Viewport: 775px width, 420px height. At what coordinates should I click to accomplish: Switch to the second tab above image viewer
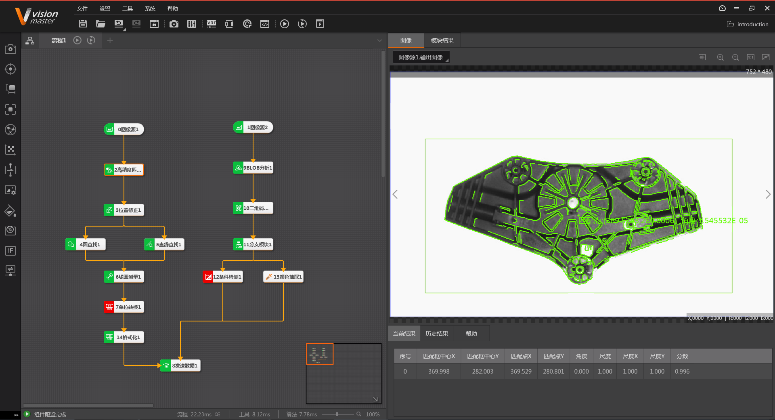pyautogui.click(x=440, y=40)
